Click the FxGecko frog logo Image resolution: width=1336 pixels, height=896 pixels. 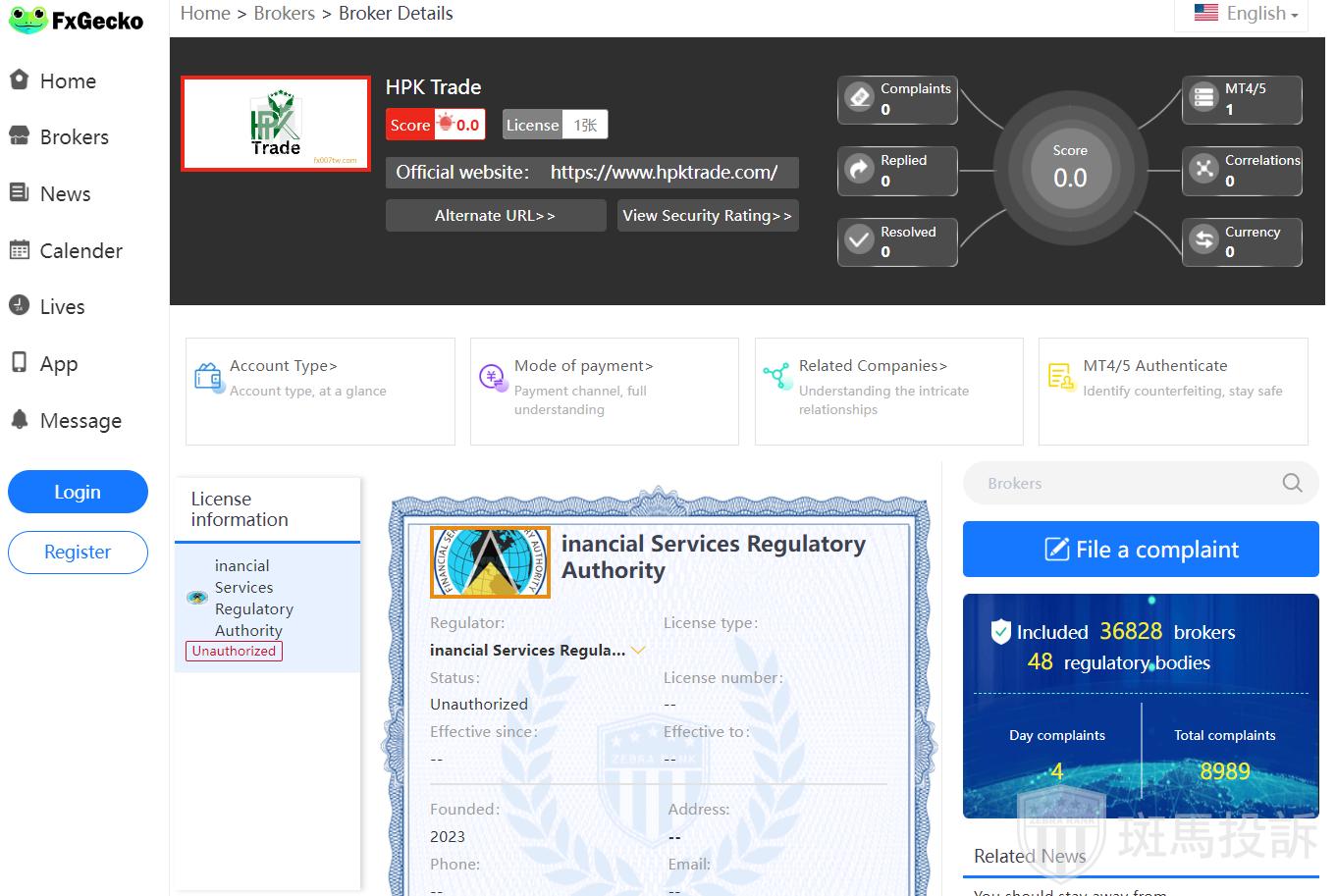point(28,20)
